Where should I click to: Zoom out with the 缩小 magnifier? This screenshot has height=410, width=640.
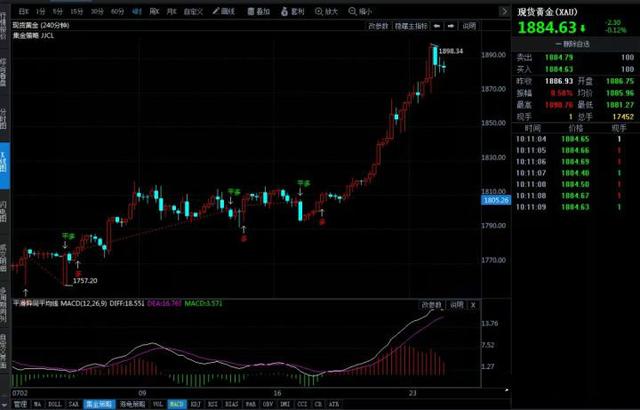click(360, 11)
